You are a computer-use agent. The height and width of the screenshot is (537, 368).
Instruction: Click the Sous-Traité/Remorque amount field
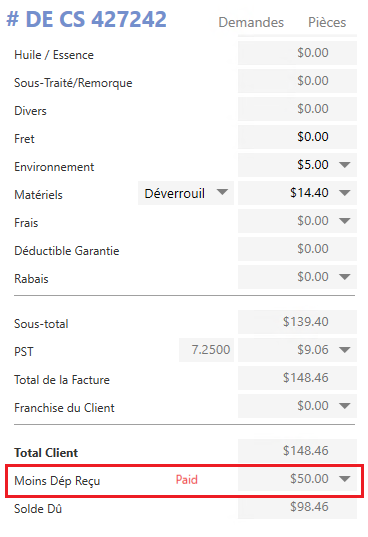tap(297, 81)
